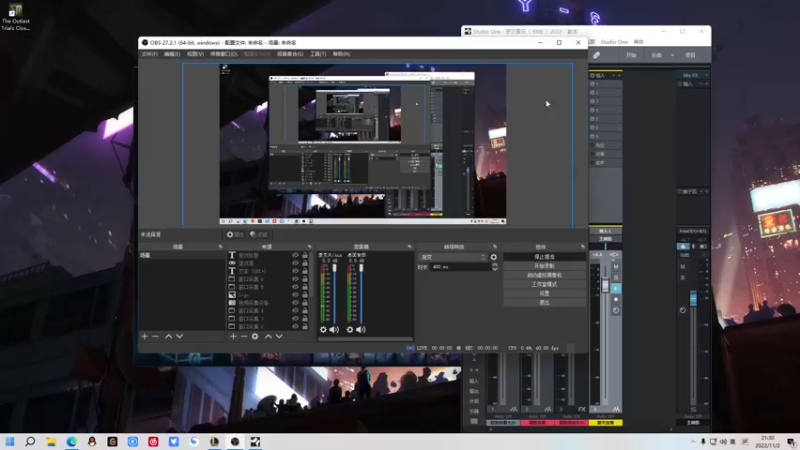Image resolution: width=800 pixels, height=450 pixels.
Task: Remove source with minus icon in OBS Sources panel
Action: click(244, 336)
